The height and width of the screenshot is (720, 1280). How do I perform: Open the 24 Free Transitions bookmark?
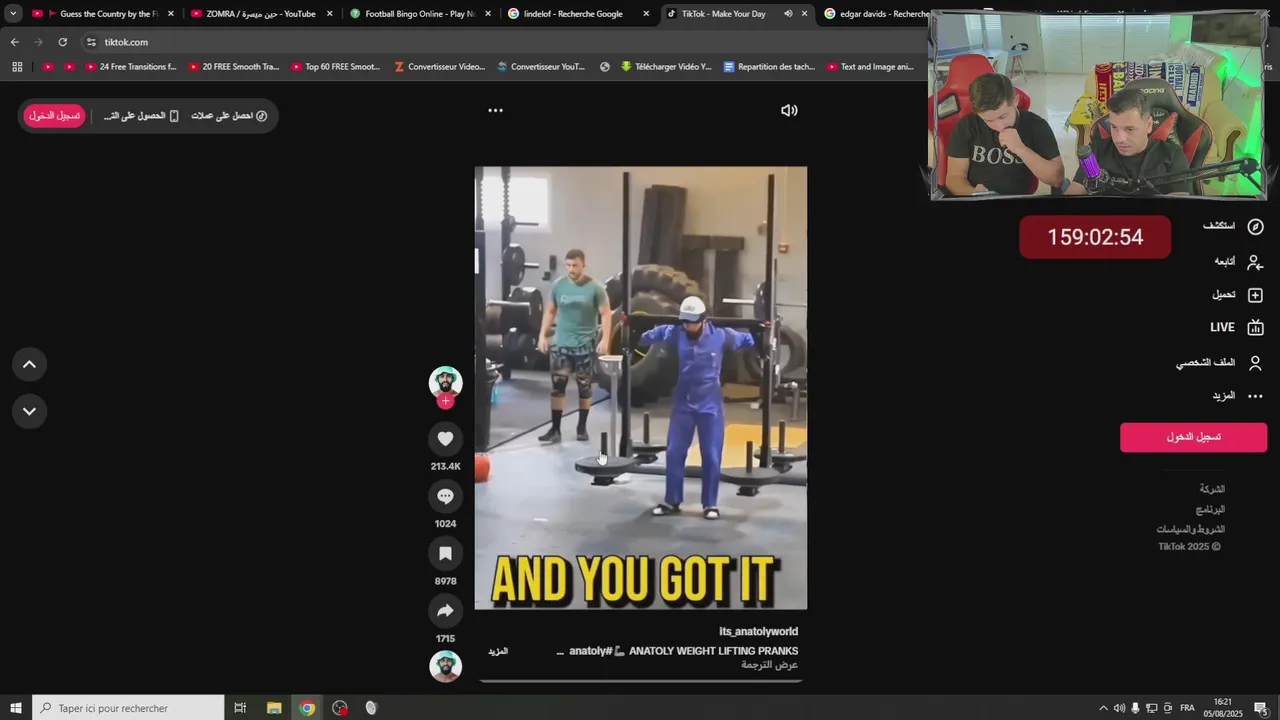pyautogui.click(x=131, y=67)
